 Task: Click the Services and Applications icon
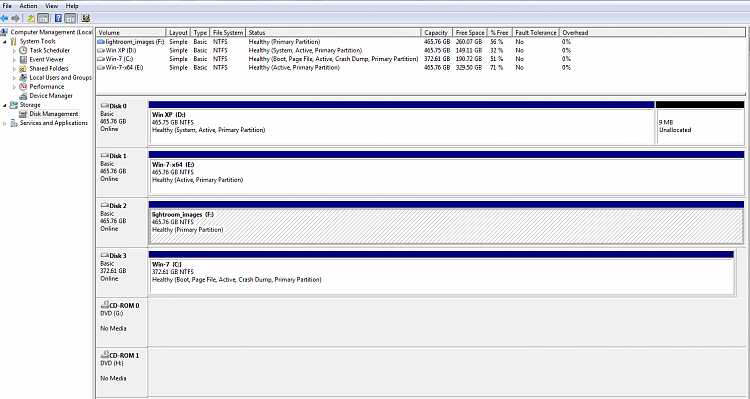13,123
